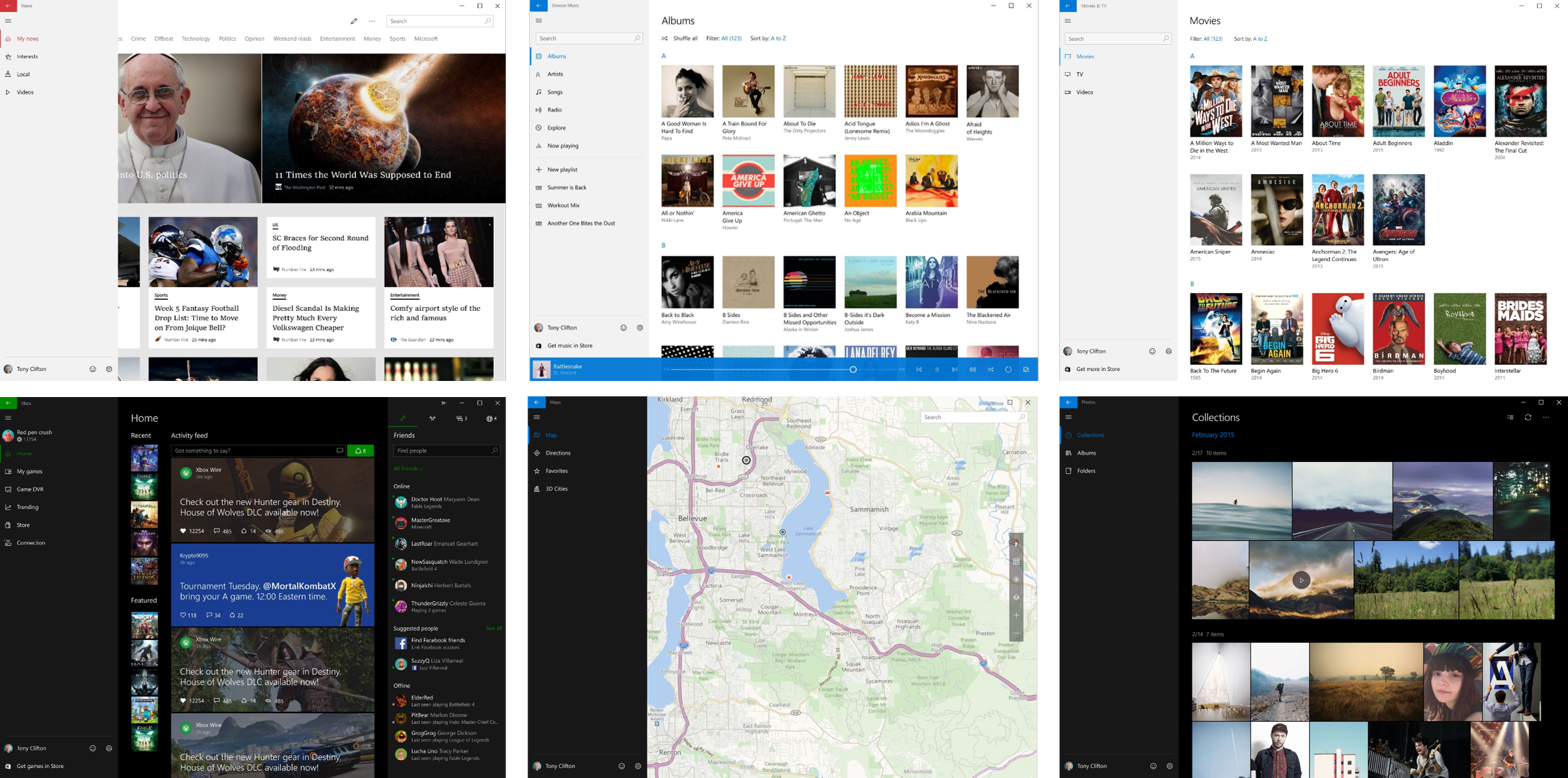Toggle shuffle in Groove Music playback bar
The width and height of the screenshot is (1568, 778).
coord(990,370)
